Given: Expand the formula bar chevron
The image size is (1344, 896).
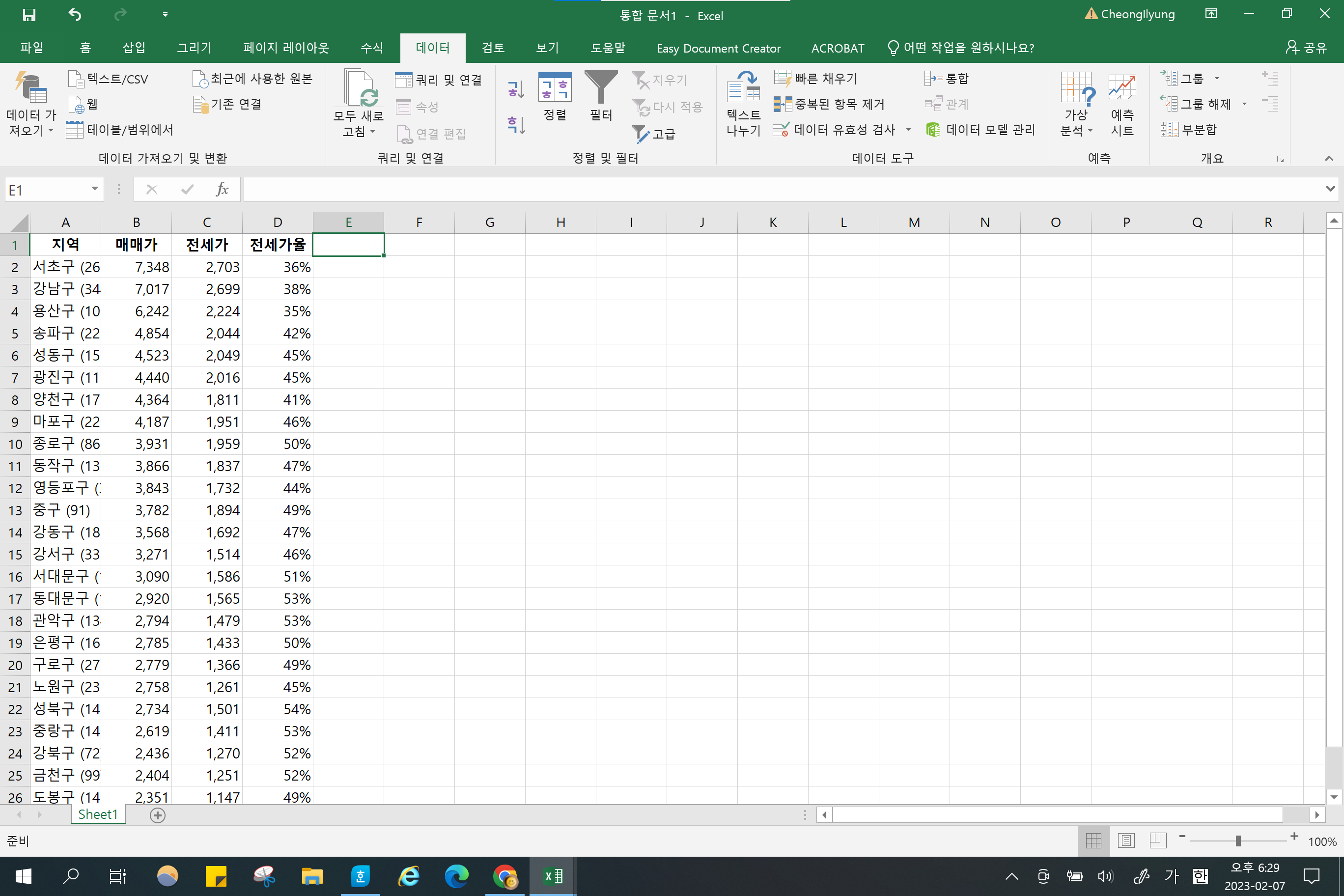Looking at the screenshot, I should point(1330,189).
